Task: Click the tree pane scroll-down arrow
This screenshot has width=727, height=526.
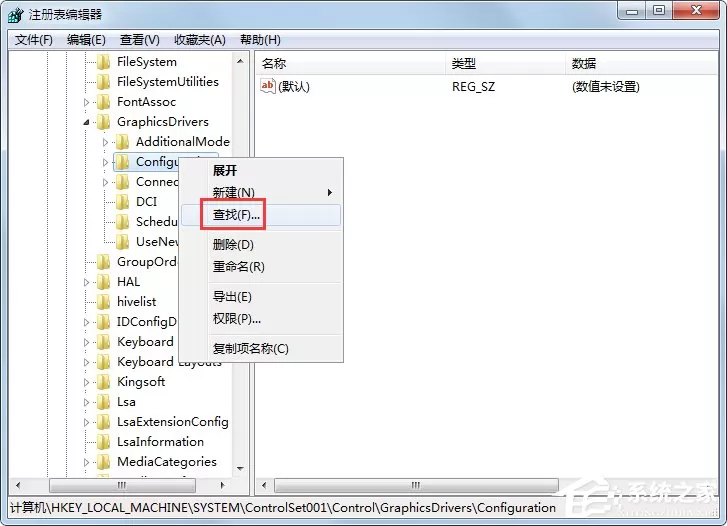Action: coord(240,468)
